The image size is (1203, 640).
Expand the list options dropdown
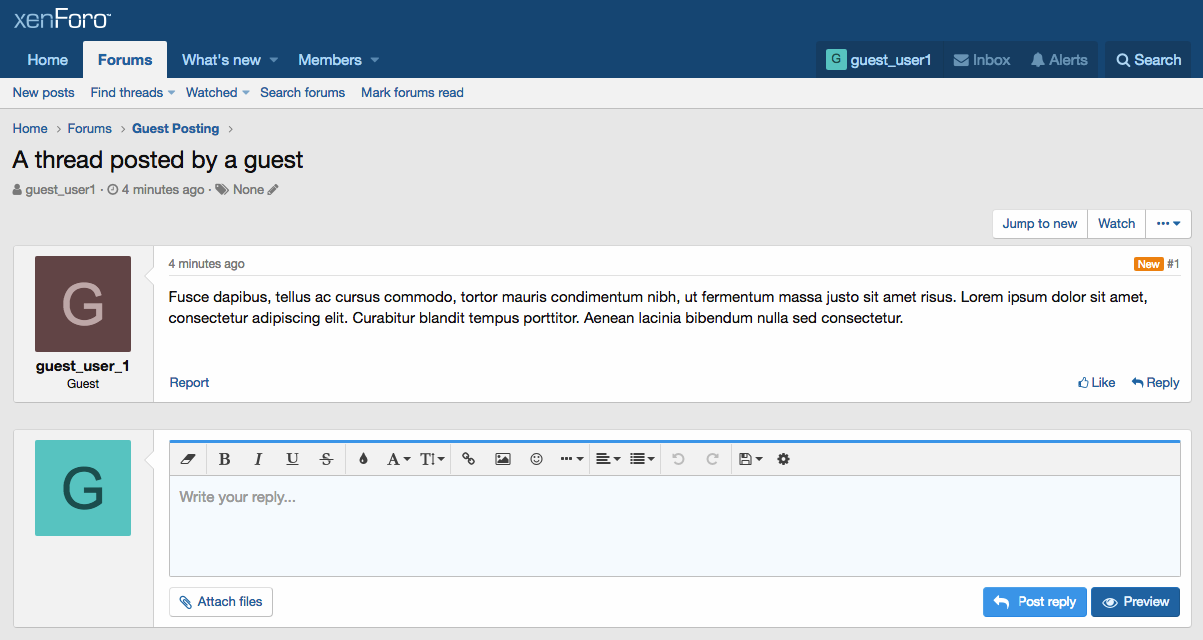coord(642,459)
